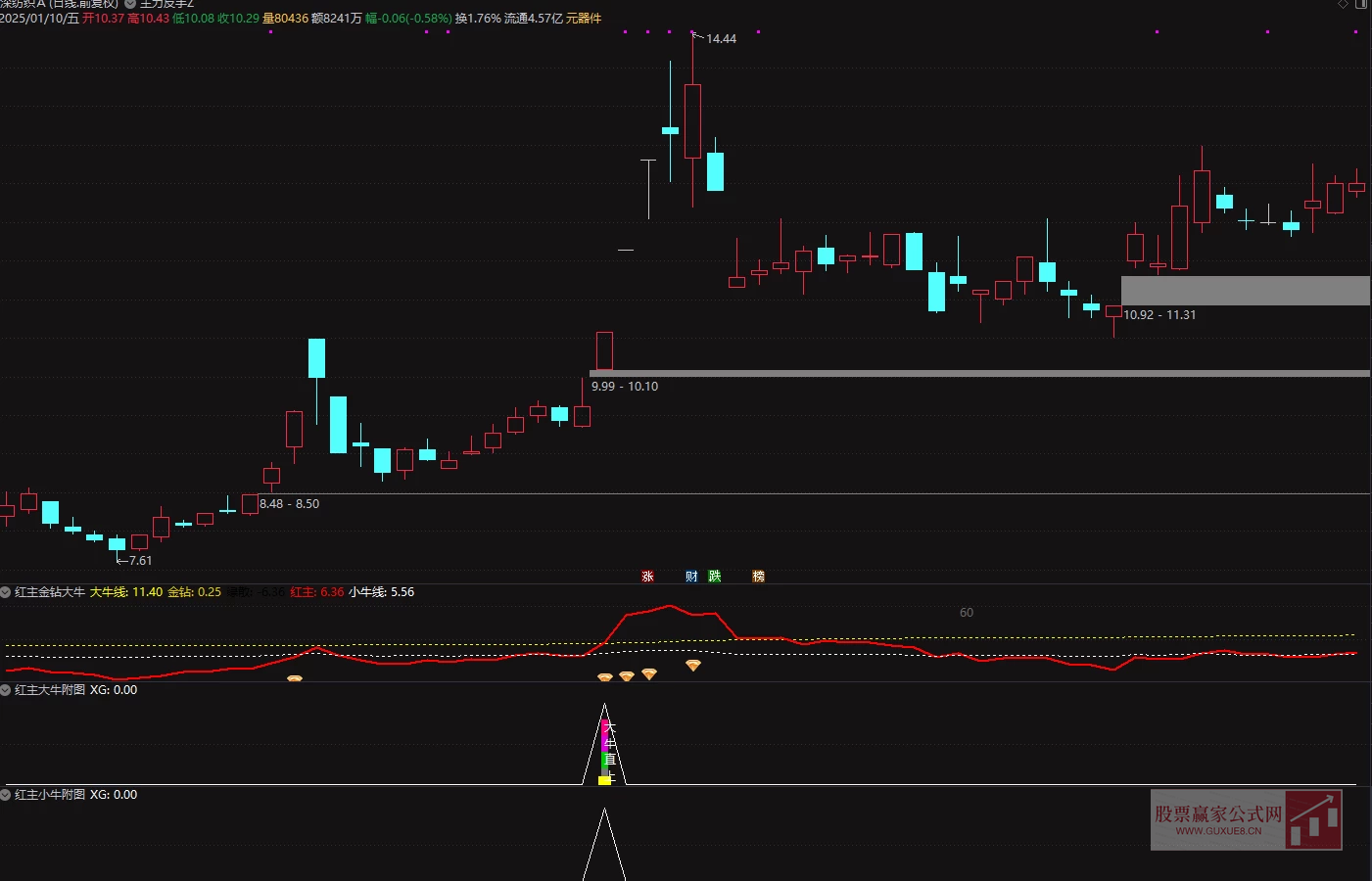1372x881 pixels.
Task: Expand the 红主小牛附图 indicator menu
Action: [x=6, y=795]
